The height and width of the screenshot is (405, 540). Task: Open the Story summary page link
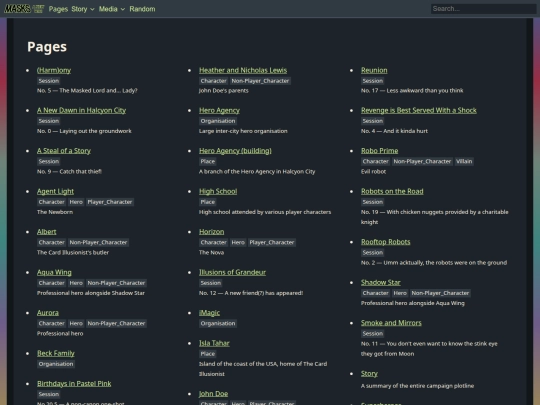pyautogui.click(x=369, y=374)
